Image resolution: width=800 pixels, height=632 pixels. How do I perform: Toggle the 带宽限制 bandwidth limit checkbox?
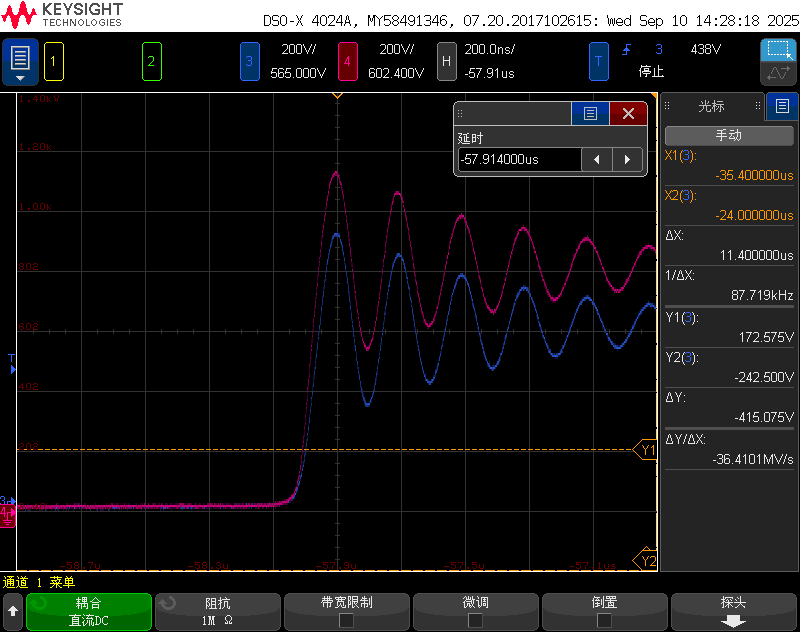click(347, 620)
